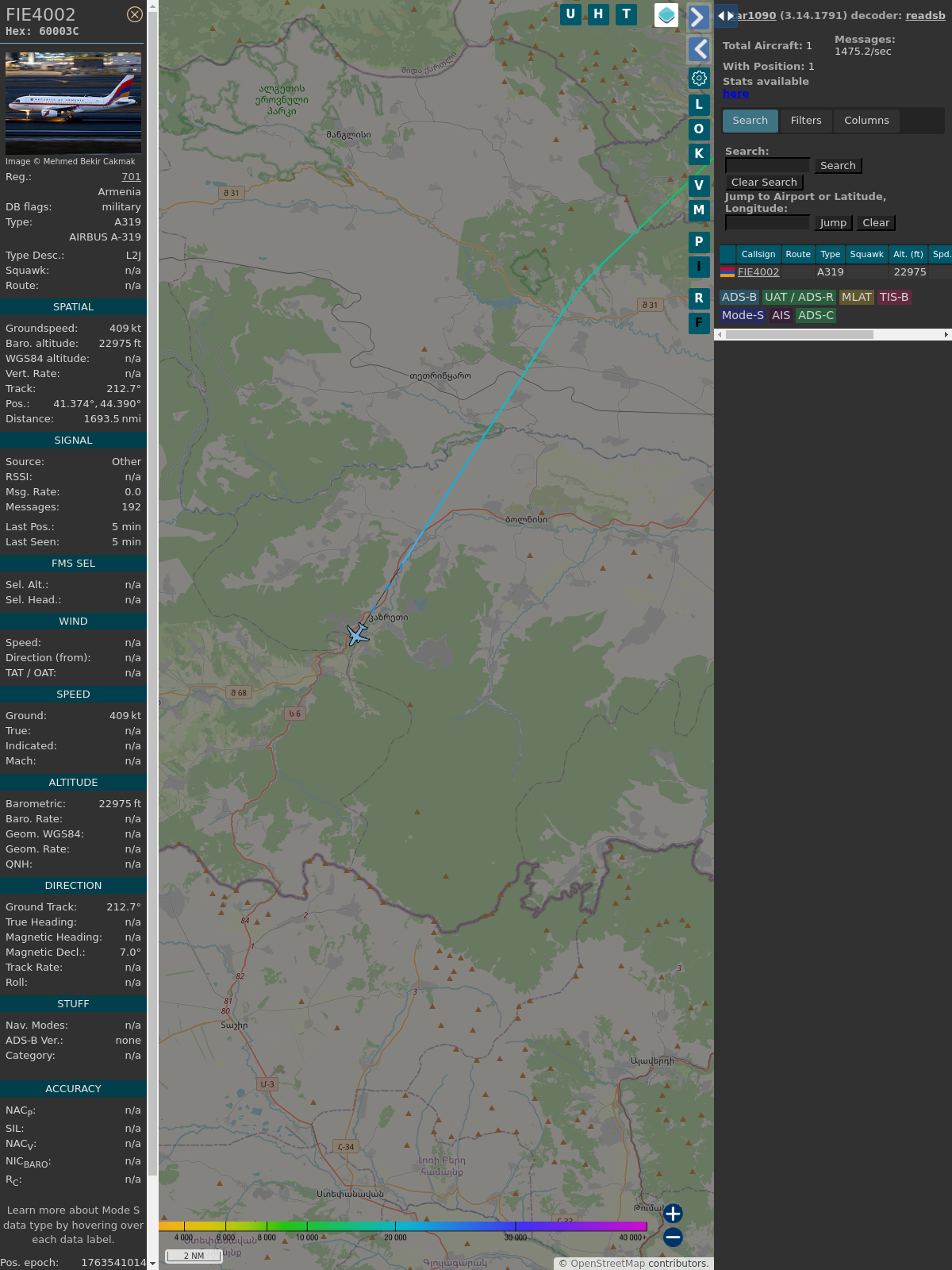This screenshot has height=1270, width=952.
Task: View the Armenian A319 aircraft photo
Action: [x=73, y=102]
